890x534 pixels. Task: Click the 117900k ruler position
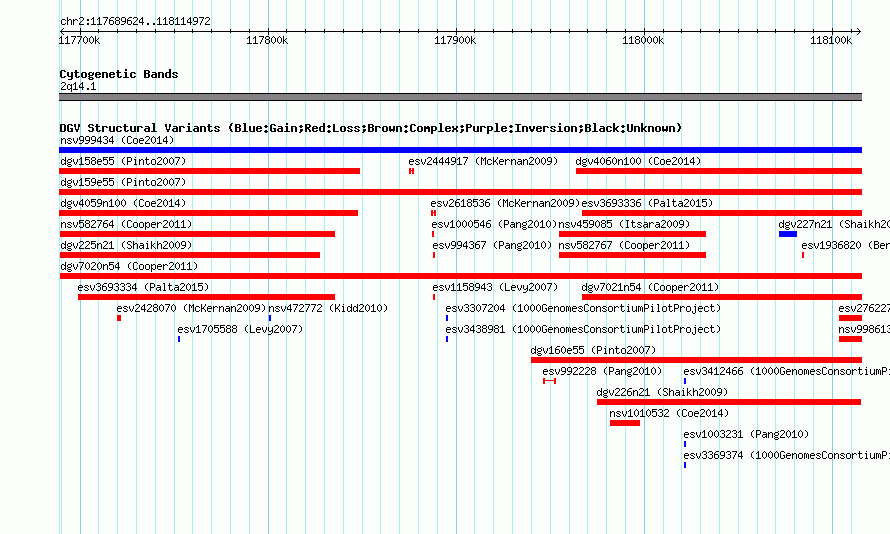(455, 40)
